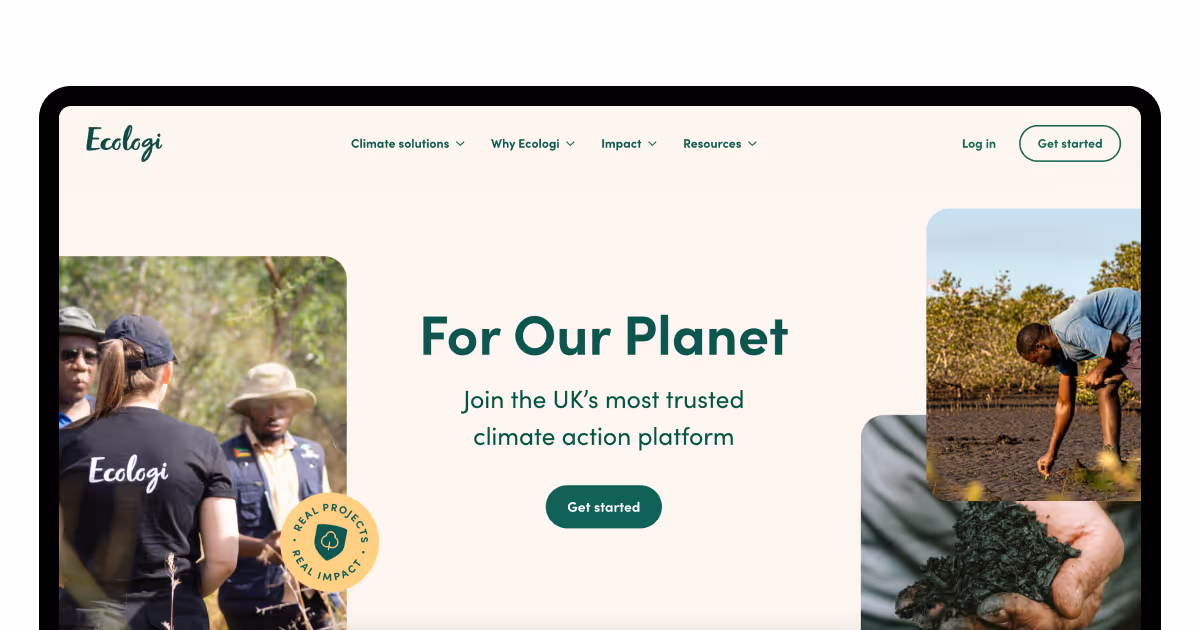Image resolution: width=1200 pixels, height=630 pixels.
Task: Select the Why Ecologi menu item
Action: coord(533,144)
